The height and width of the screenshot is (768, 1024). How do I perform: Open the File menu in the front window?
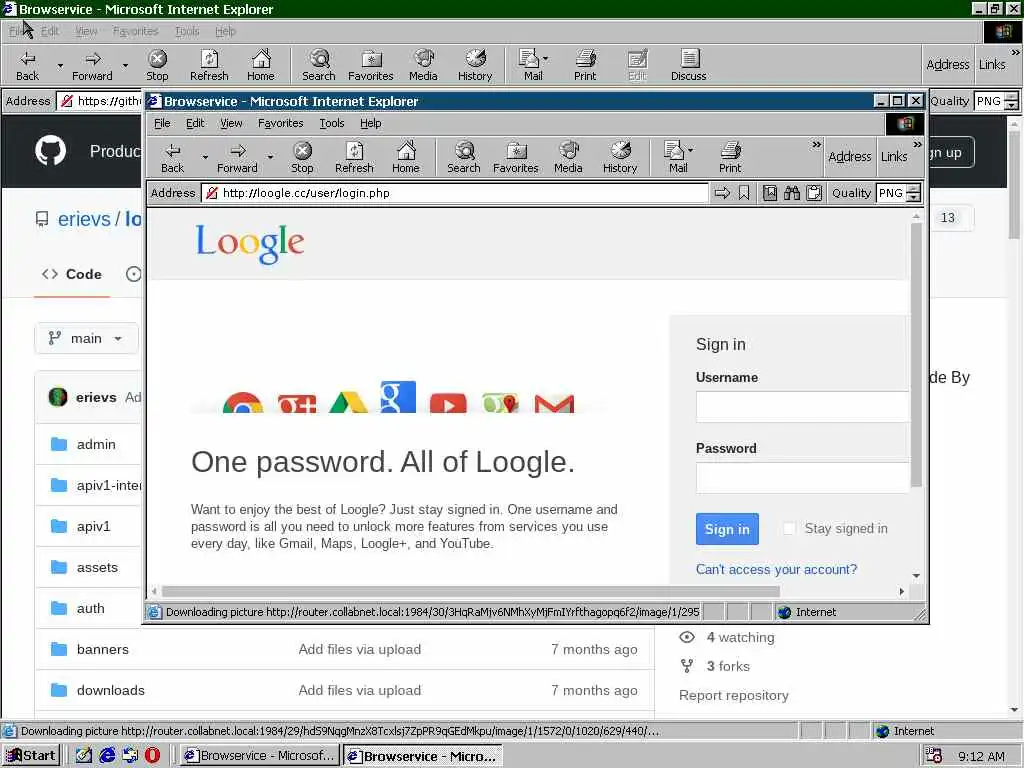[x=162, y=123]
